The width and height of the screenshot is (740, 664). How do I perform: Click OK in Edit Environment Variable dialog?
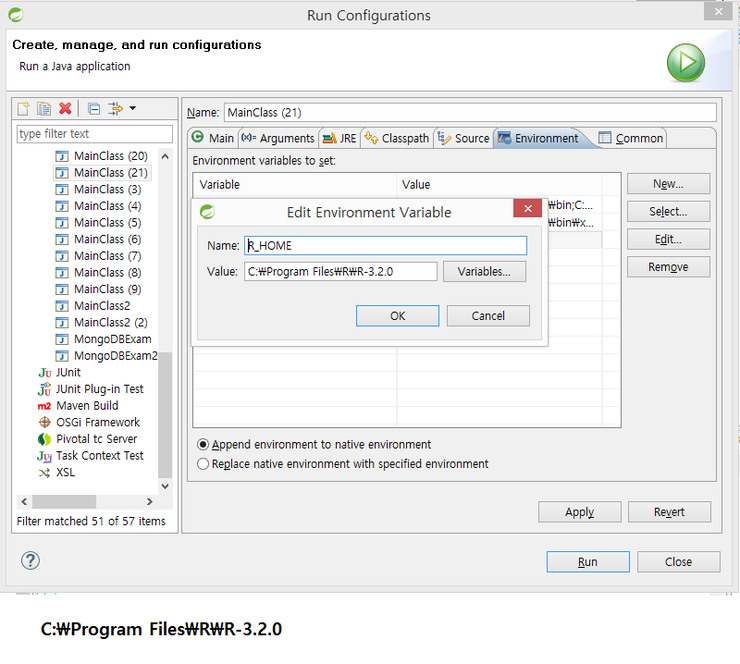397,316
